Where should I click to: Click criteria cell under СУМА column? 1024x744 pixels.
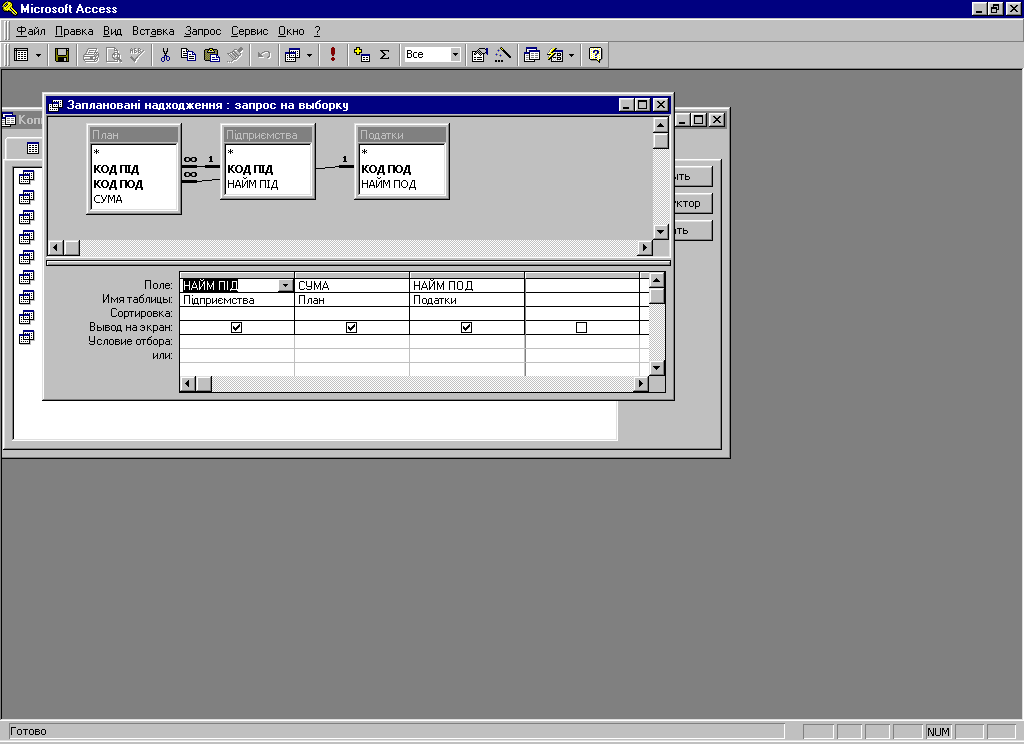(x=352, y=341)
